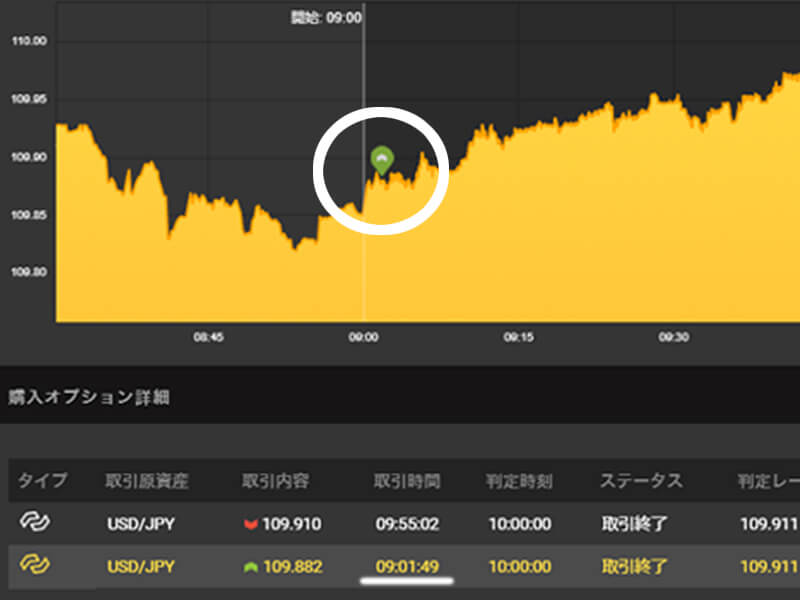Click the 09:15 time axis label

[x=518, y=337]
